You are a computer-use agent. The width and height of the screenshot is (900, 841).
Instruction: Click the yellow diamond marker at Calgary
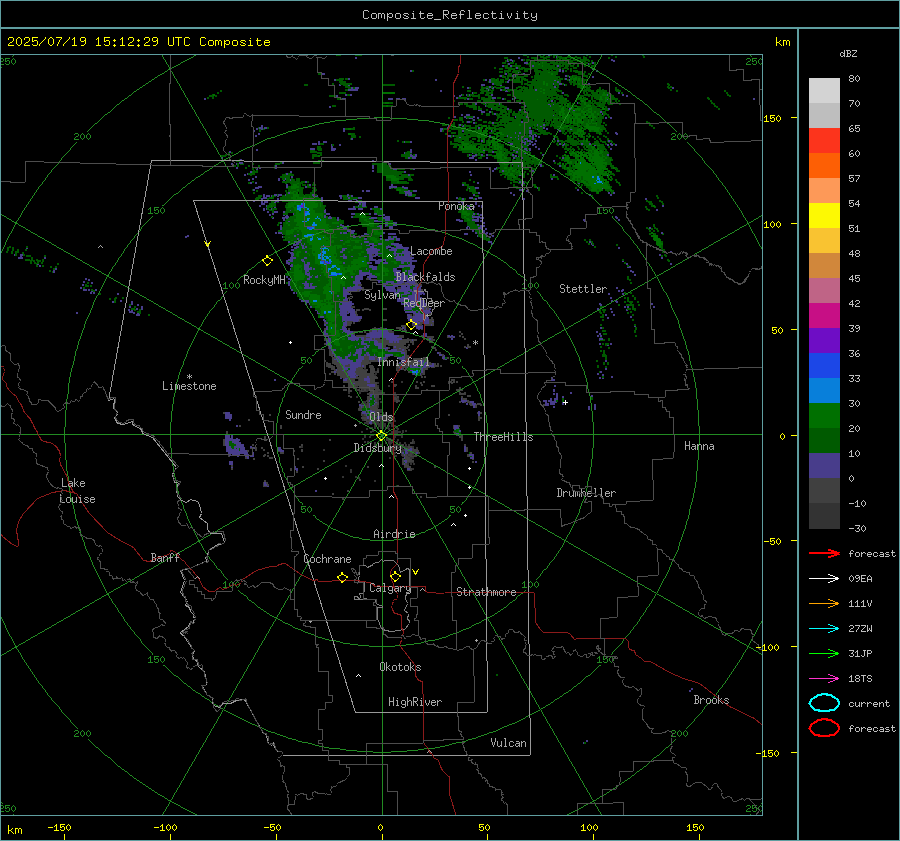pos(395,576)
